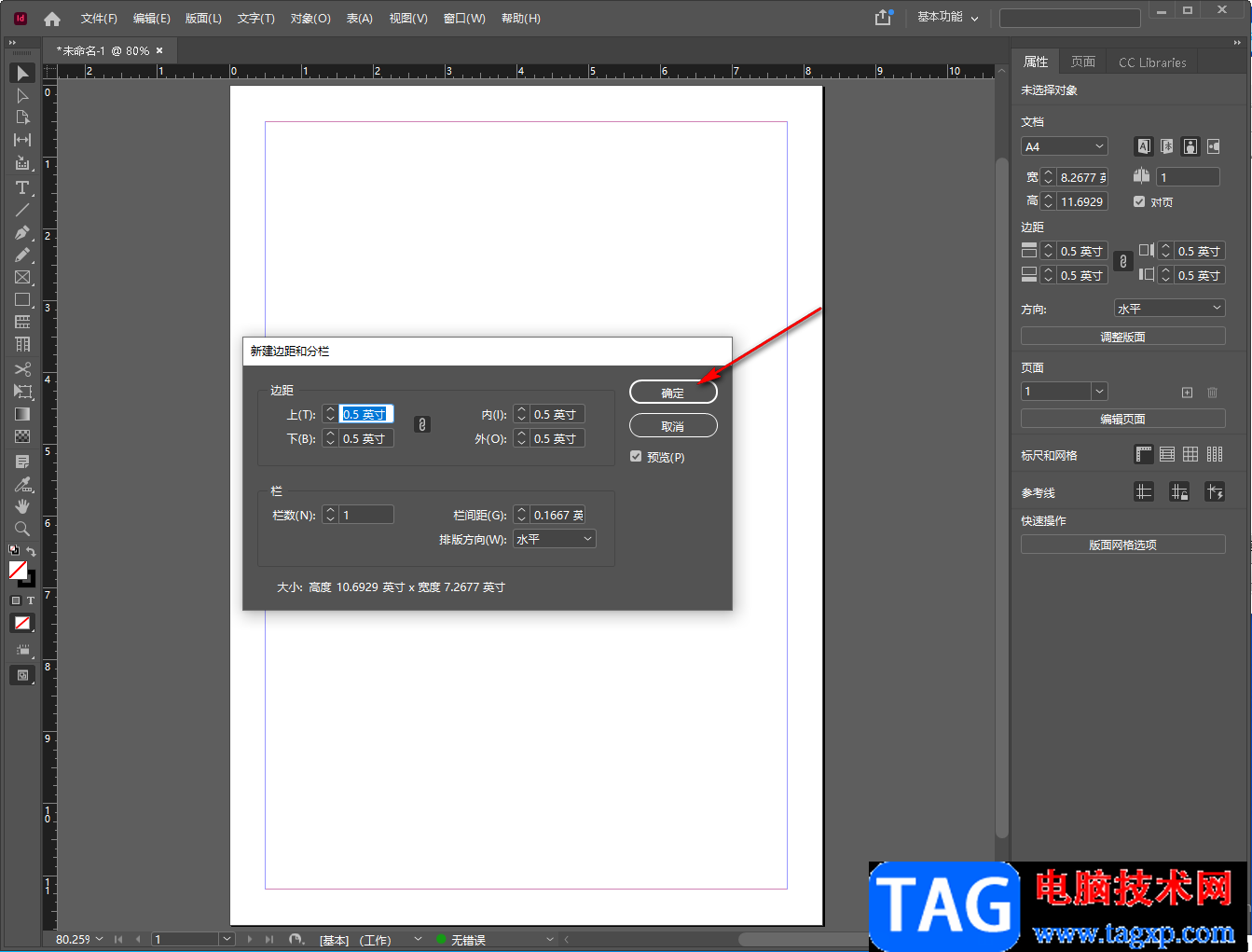Select the Hand tool
This screenshot has width=1252, height=952.
click(x=22, y=506)
